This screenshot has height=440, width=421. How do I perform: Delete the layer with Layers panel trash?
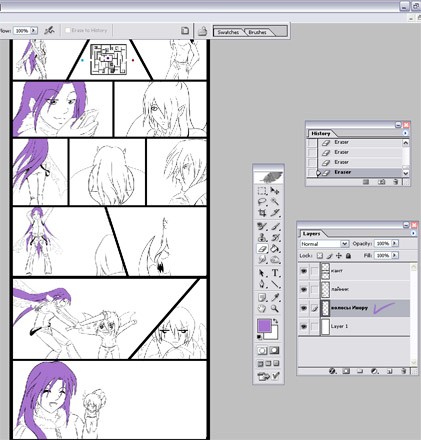click(x=403, y=371)
